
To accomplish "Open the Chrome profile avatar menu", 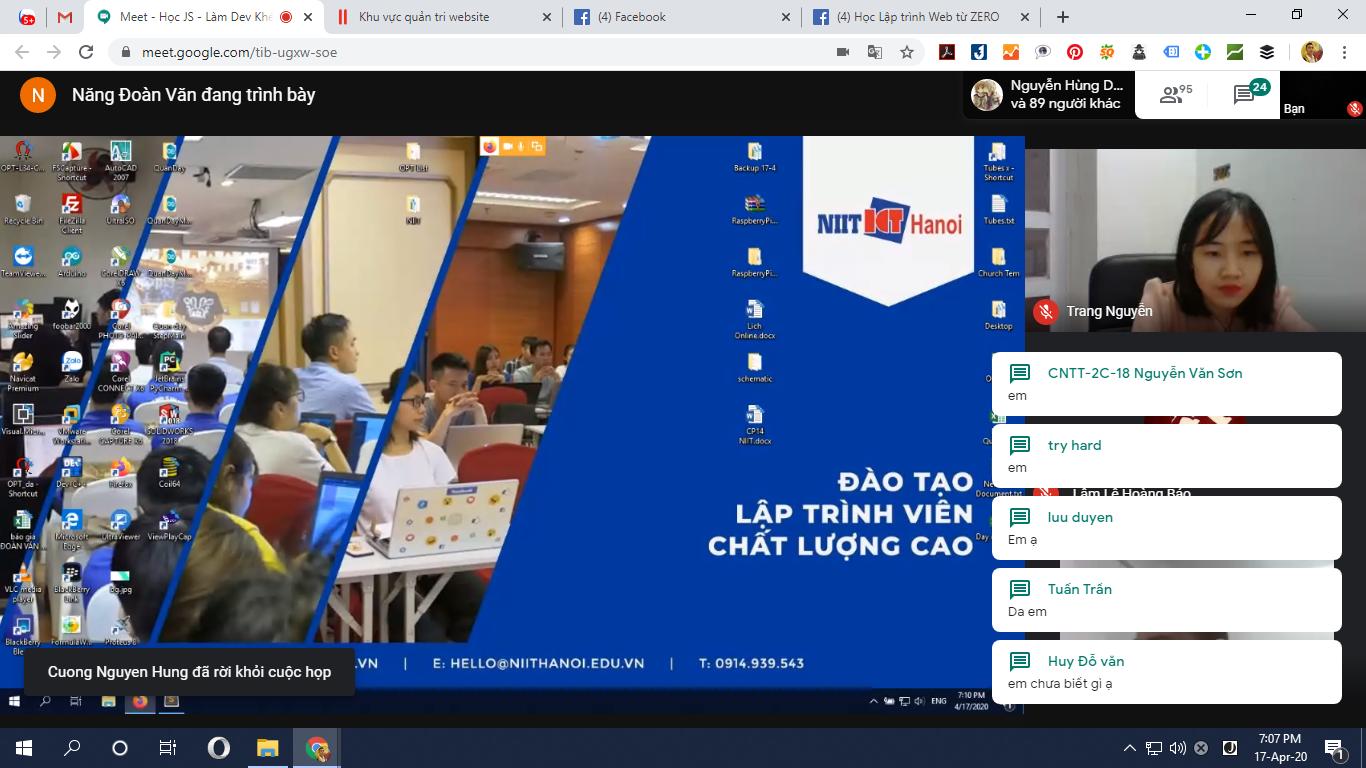I will 1312,52.
